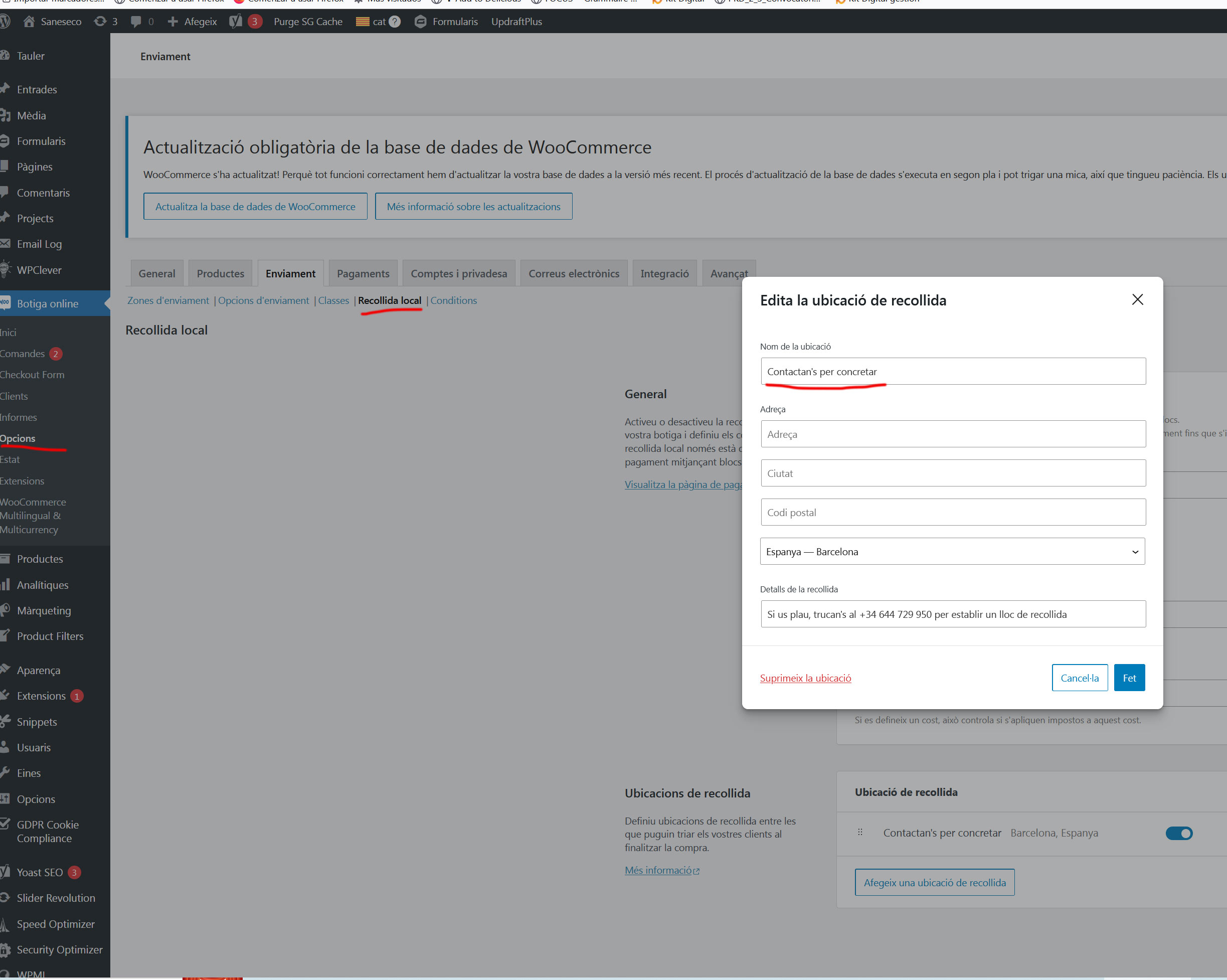This screenshot has height=980, width=1227.
Task: Open GDPR Cookie Compliance in the sidebar
Action: pyautogui.click(x=48, y=832)
